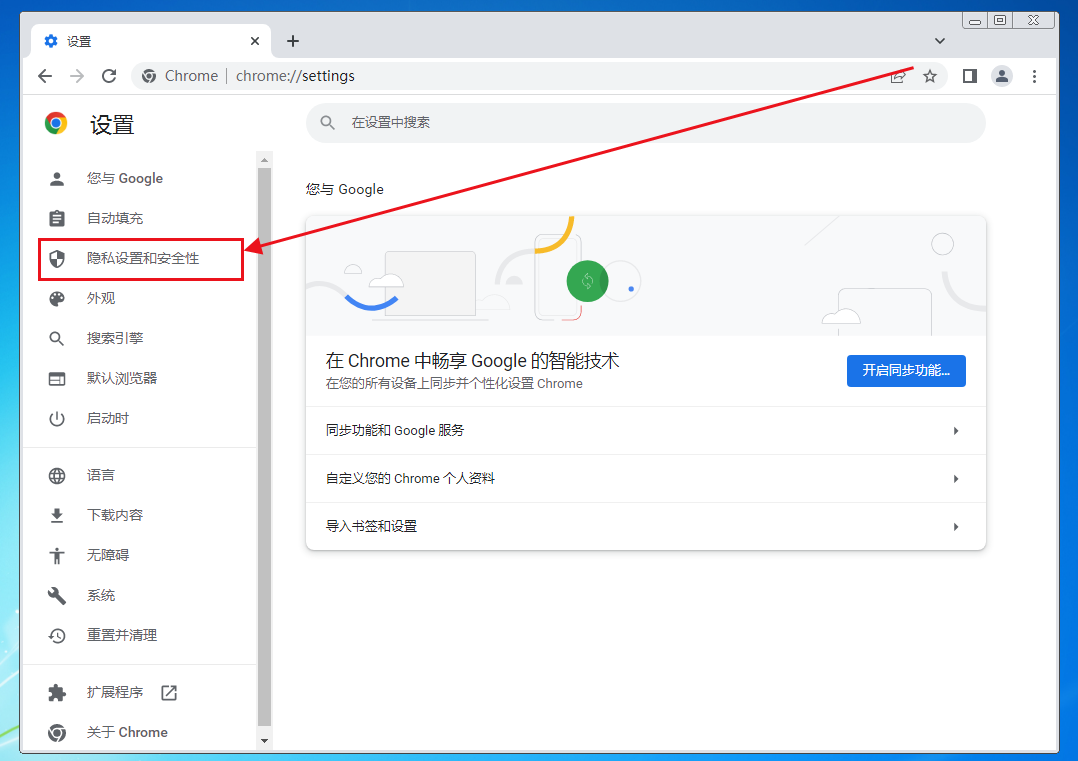Open the profile avatar menu
Screen dimensions: 1078x761
pyautogui.click(x=1002, y=76)
